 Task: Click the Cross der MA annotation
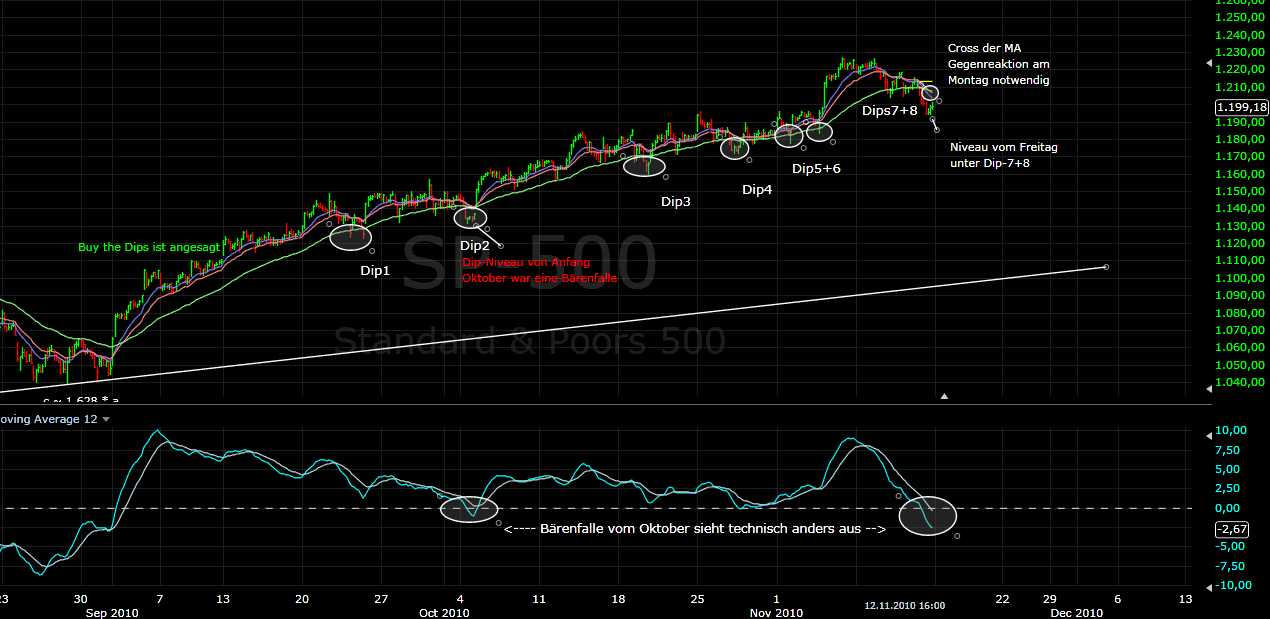[984, 48]
